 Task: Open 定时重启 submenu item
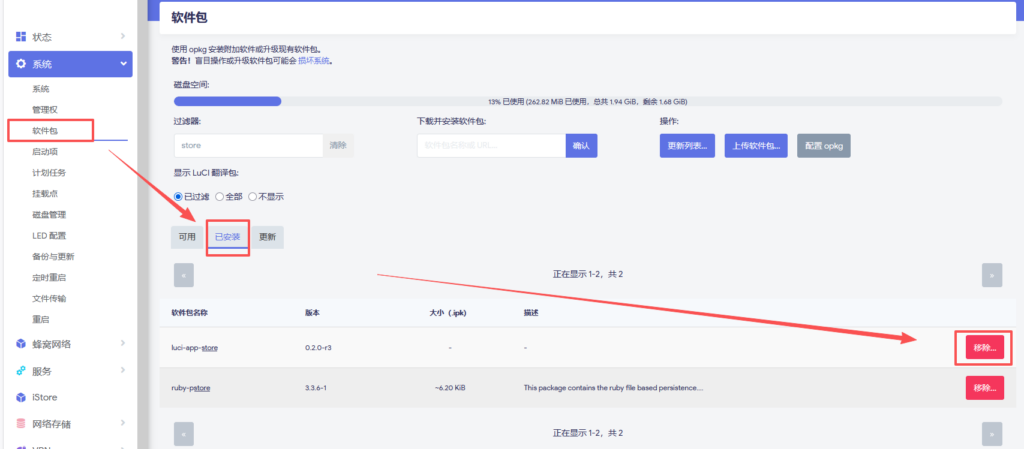click(49, 277)
